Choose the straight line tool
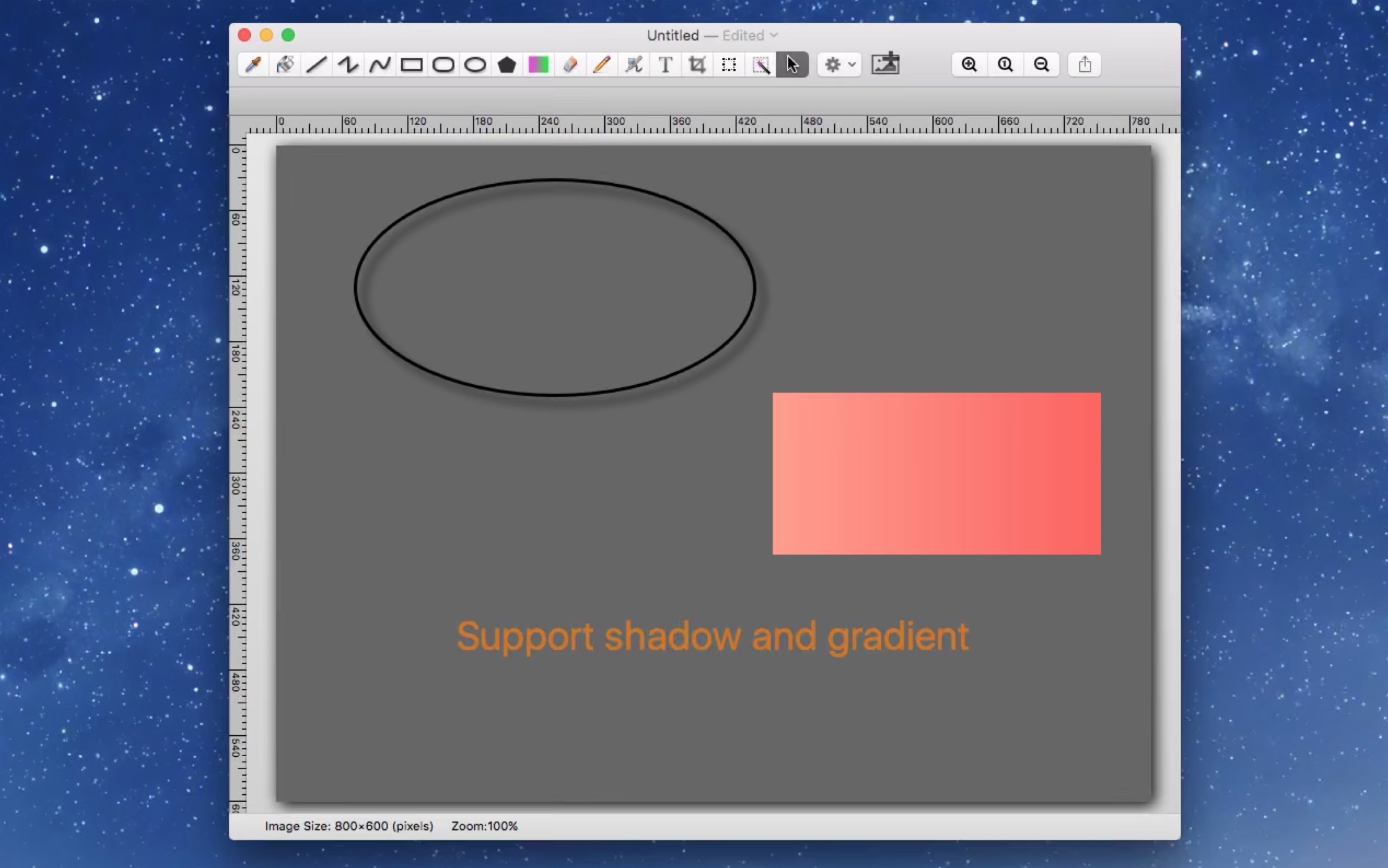 click(317, 65)
